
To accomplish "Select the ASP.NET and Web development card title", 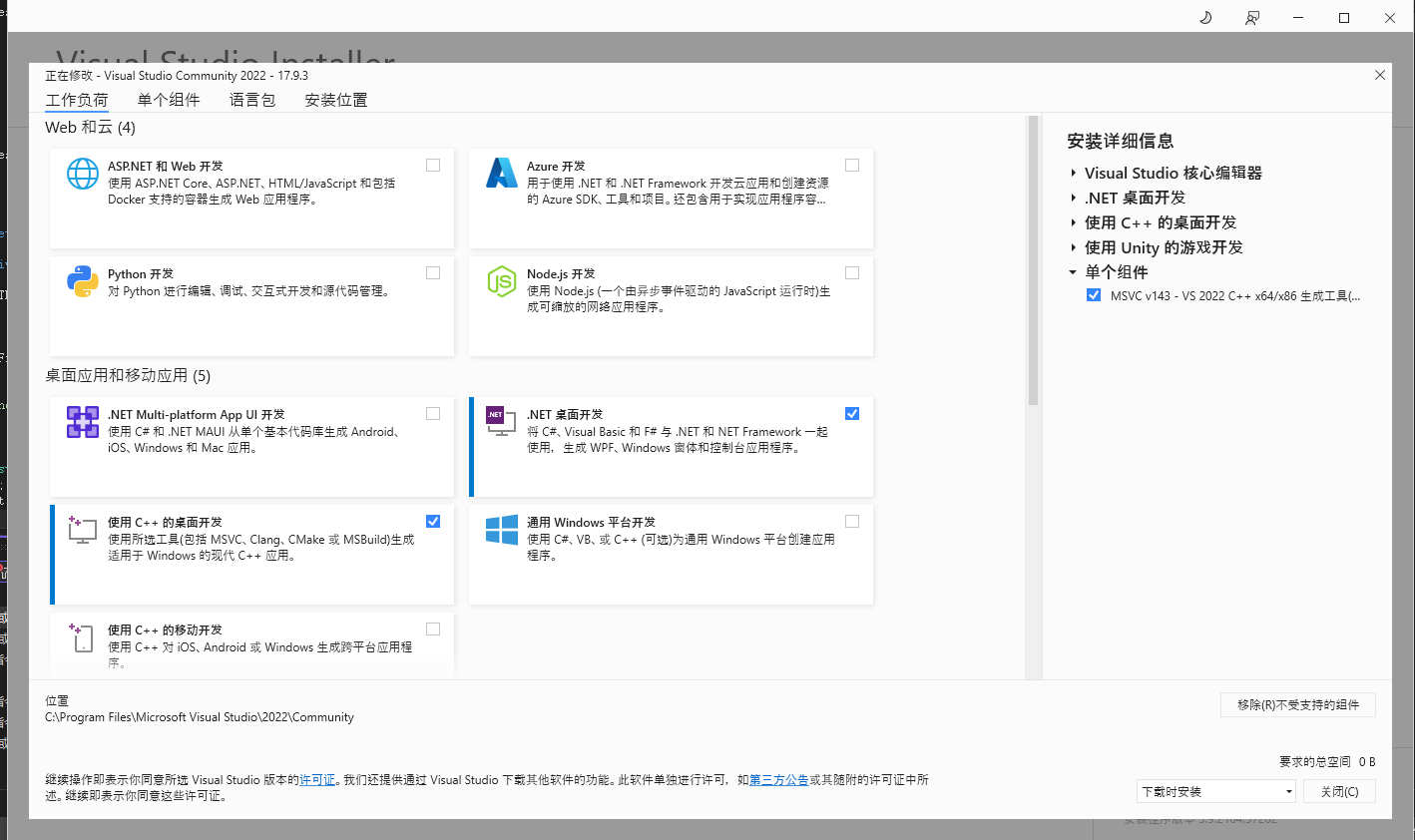I will (166, 167).
